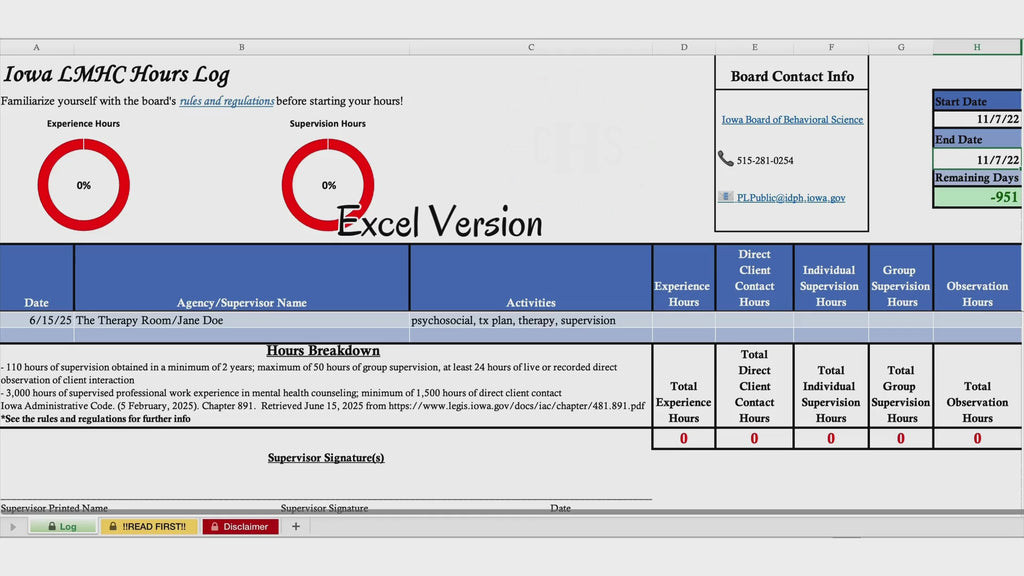Image resolution: width=1024 pixels, height=576 pixels.
Task: Click the 6/15/25 date cell
Action: (x=37, y=320)
